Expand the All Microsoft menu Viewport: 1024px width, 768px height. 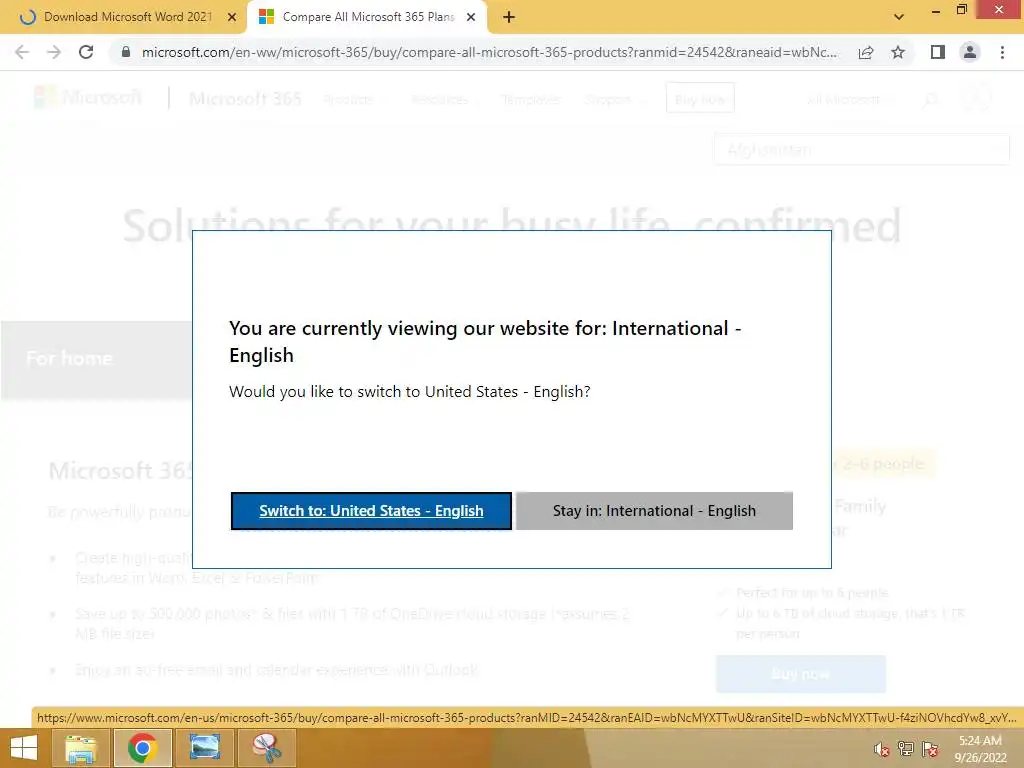coord(850,99)
